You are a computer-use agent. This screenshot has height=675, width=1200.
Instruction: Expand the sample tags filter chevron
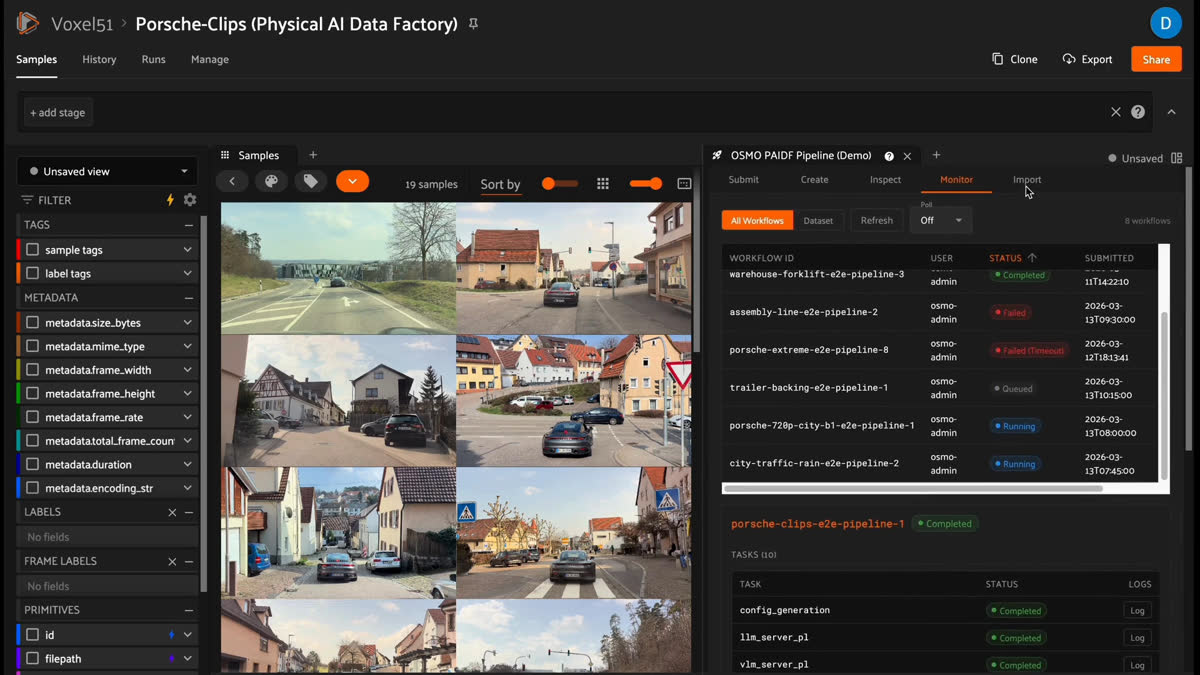coord(187,250)
